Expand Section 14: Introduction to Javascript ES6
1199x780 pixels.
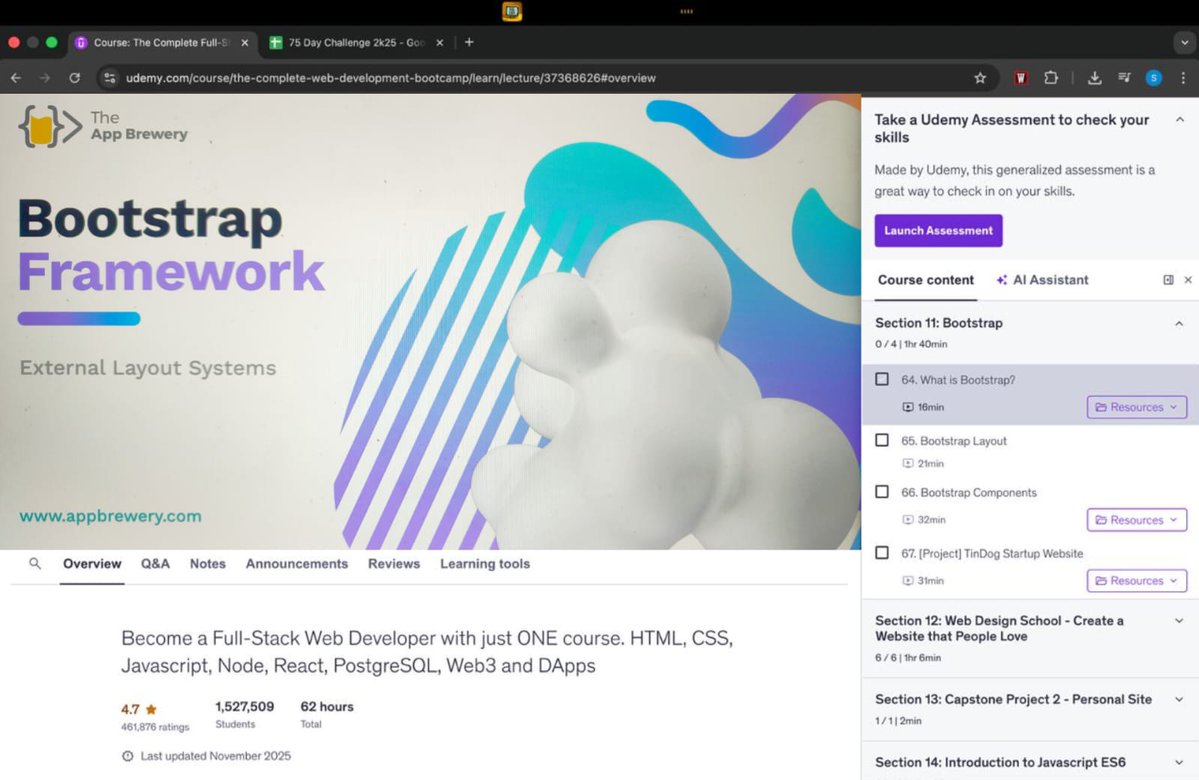[x=1179, y=762]
